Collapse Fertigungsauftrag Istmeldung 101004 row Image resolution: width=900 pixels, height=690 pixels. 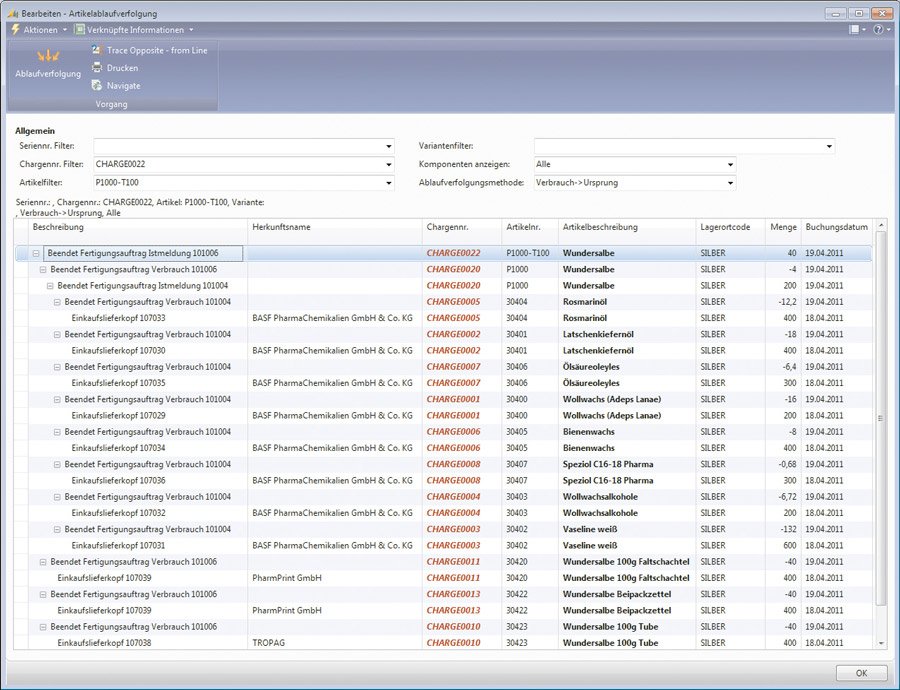pyautogui.click(x=50, y=286)
